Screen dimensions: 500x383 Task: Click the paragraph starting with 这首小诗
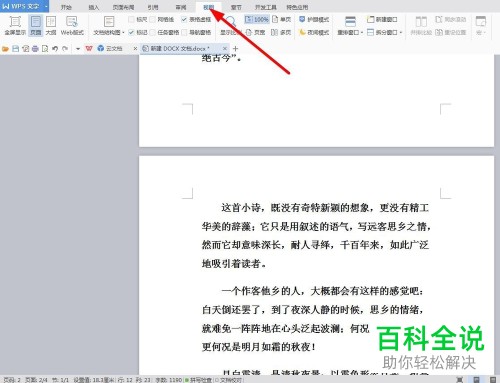316,236
